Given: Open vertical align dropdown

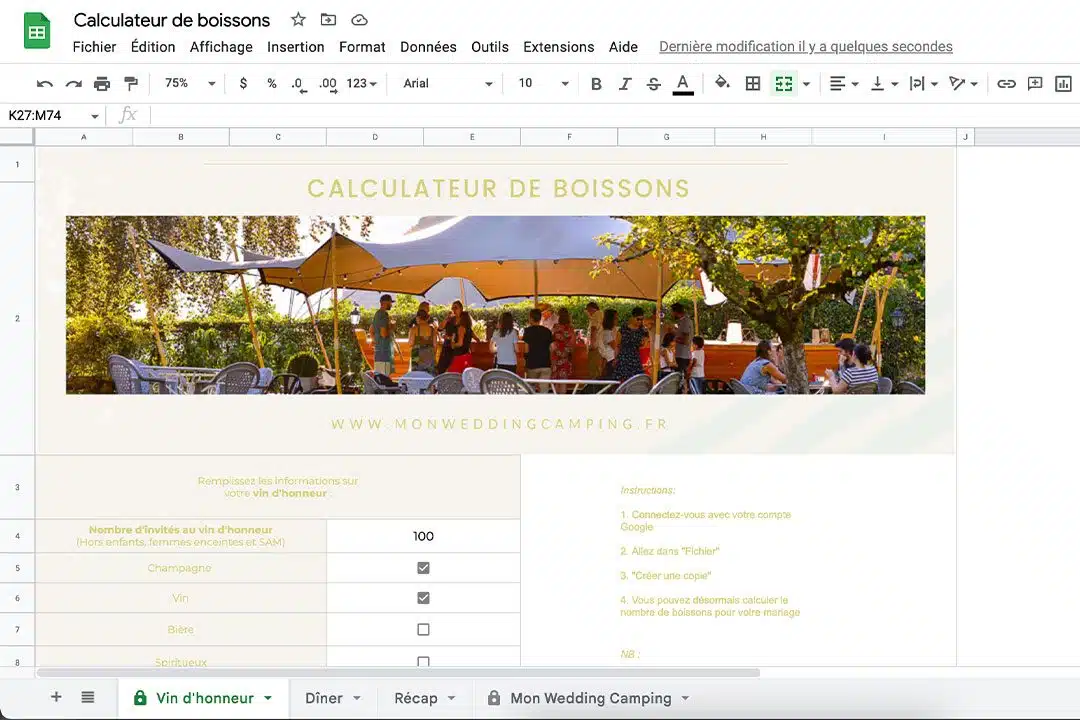Looking at the screenshot, I should pyautogui.click(x=884, y=83).
